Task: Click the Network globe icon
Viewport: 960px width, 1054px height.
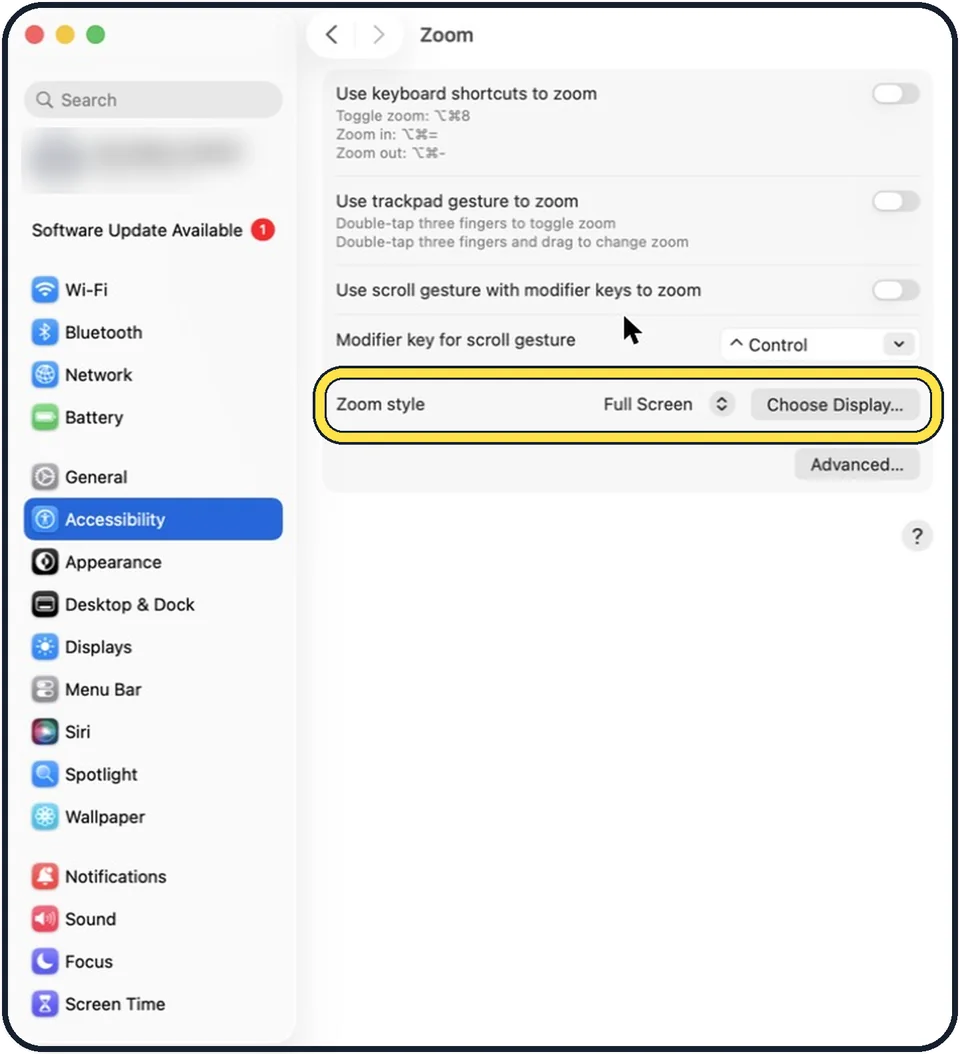Action: coord(45,374)
